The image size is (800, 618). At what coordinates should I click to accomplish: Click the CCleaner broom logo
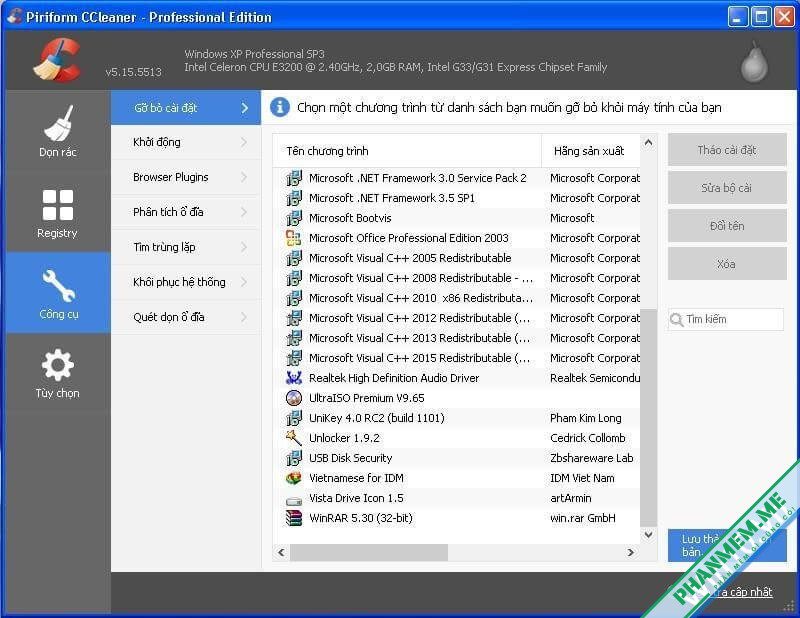[x=58, y=60]
